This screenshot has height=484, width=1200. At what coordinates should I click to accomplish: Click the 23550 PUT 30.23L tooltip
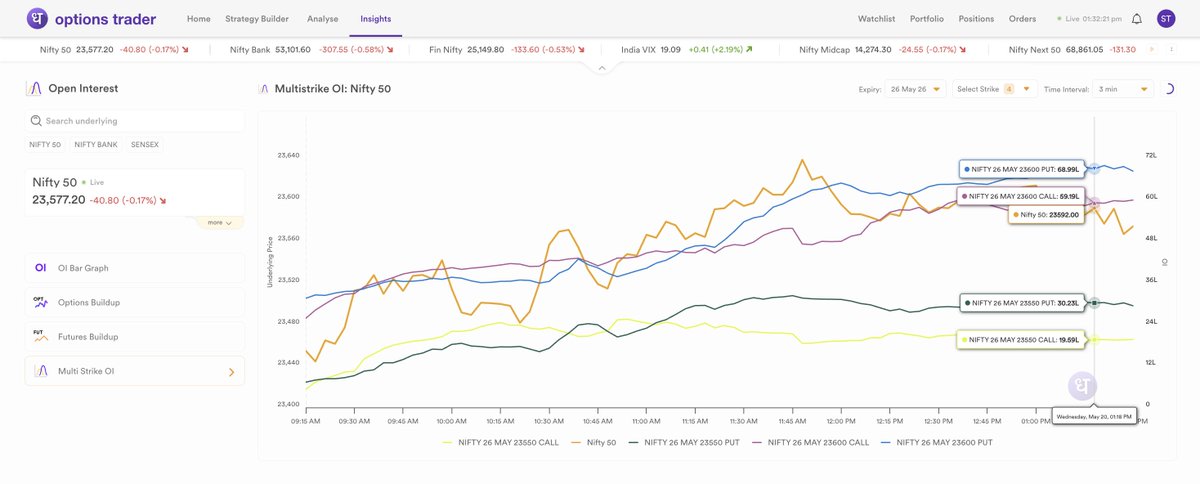pyautogui.click(x=1021, y=301)
